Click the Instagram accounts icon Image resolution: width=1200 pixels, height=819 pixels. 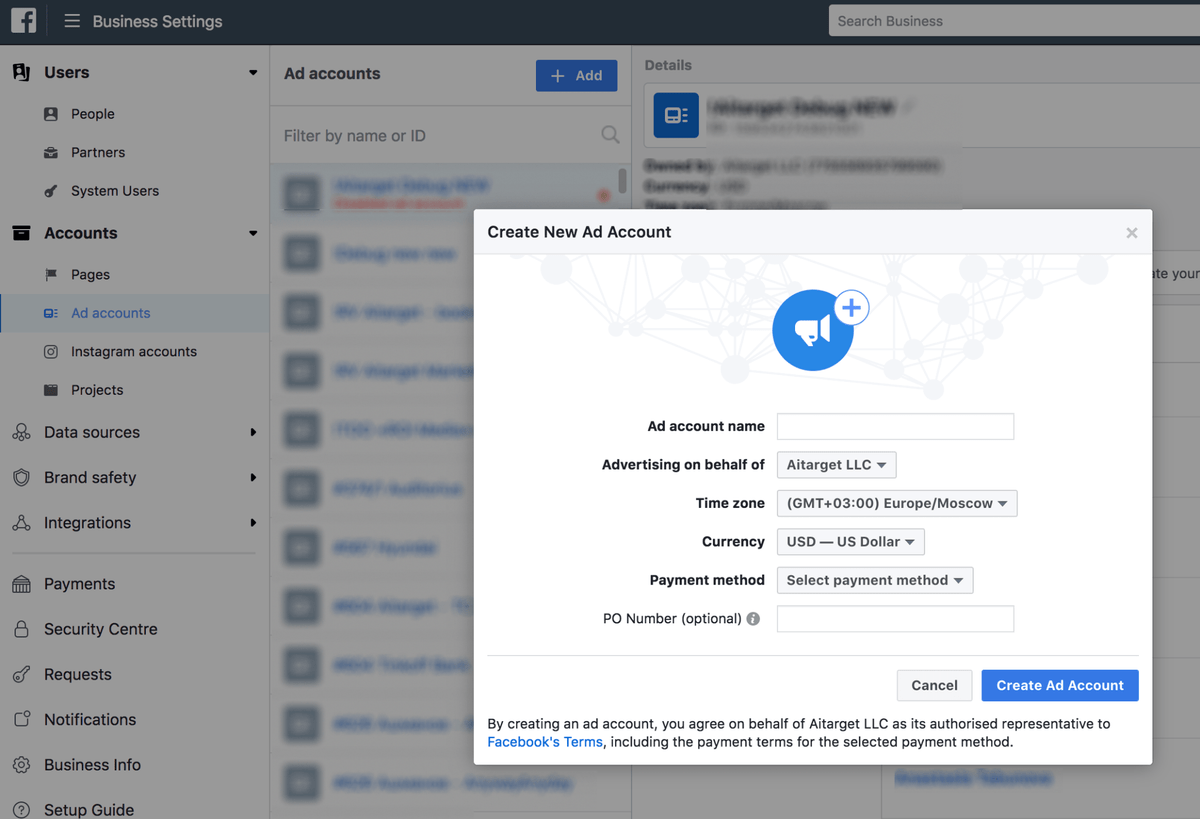(x=51, y=352)
